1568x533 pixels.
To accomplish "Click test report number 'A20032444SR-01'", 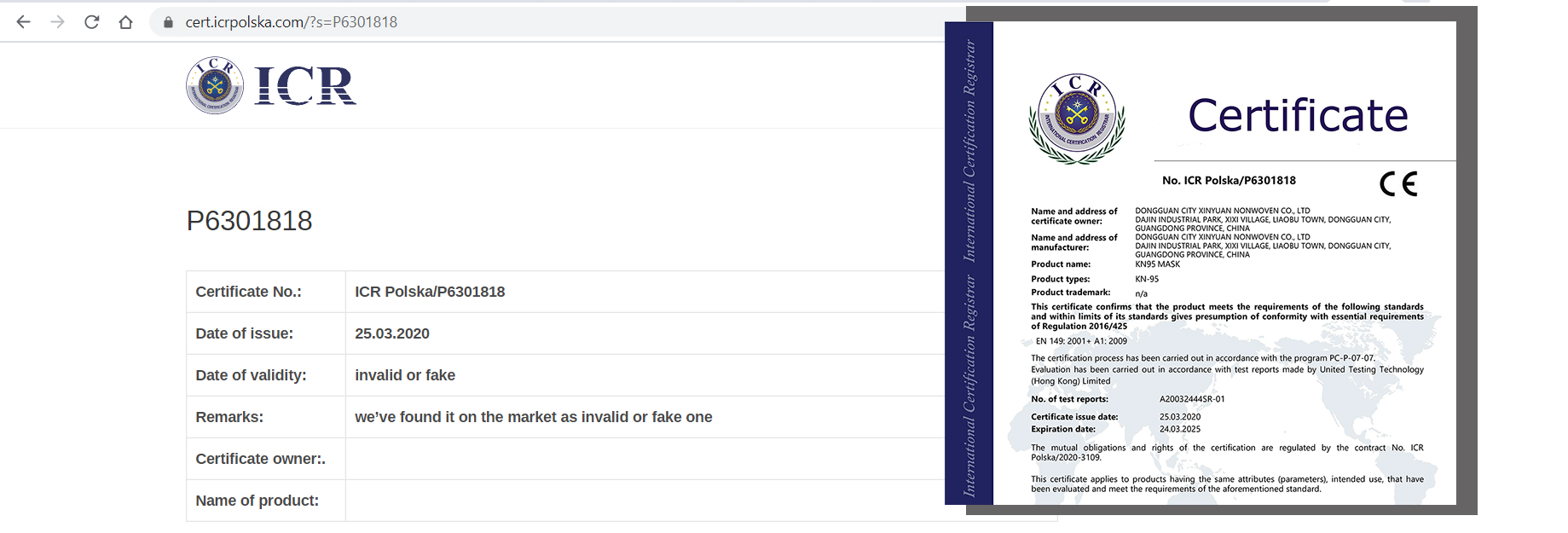I will pos(1192,399).
